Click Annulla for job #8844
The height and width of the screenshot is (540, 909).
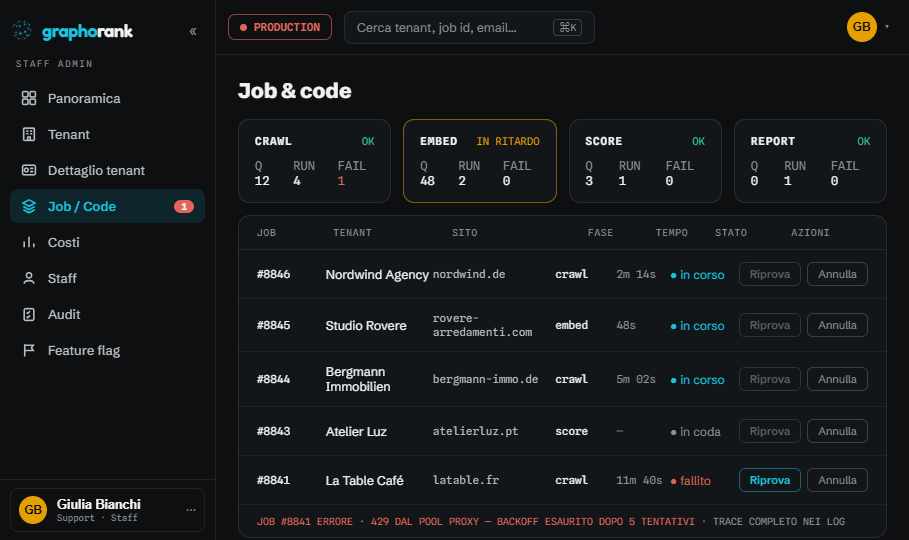(837, 379)
